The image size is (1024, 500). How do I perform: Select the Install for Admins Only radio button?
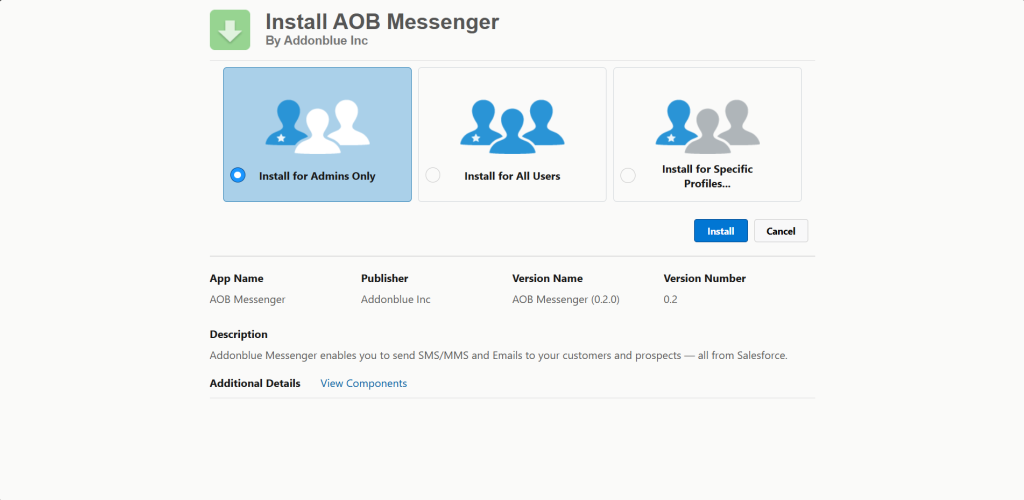[238, 175]
